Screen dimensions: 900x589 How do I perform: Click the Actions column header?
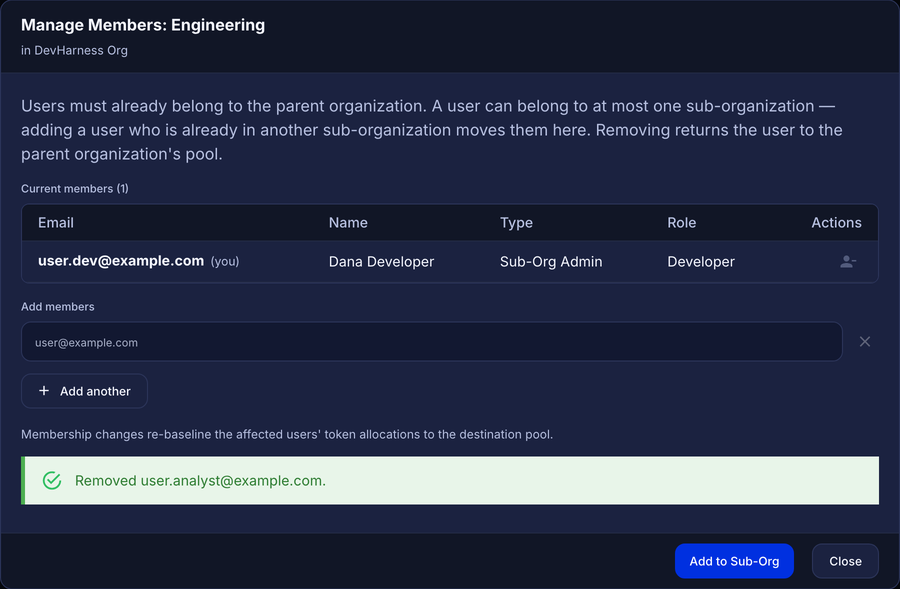point(836,223)
